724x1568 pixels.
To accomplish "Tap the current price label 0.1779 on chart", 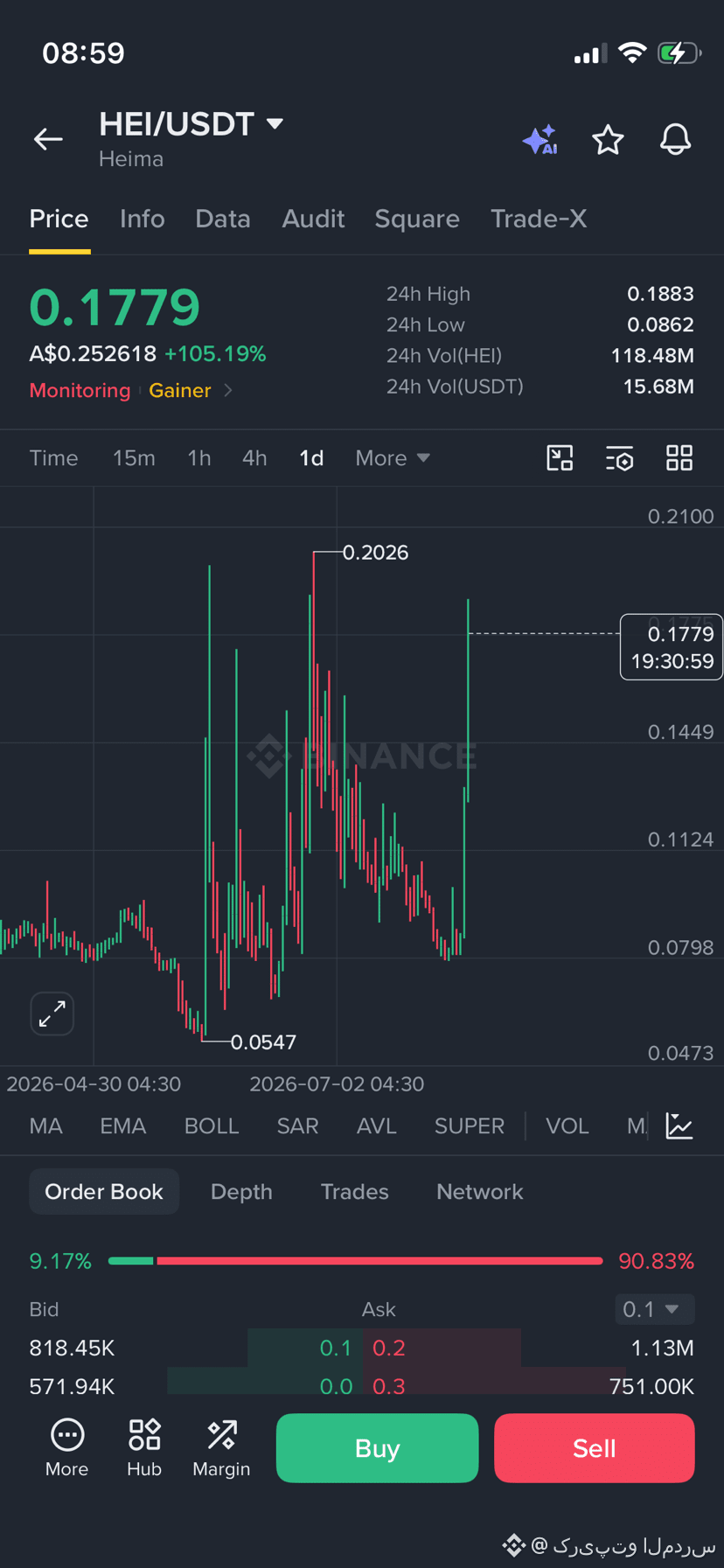I will click(672, 647).
